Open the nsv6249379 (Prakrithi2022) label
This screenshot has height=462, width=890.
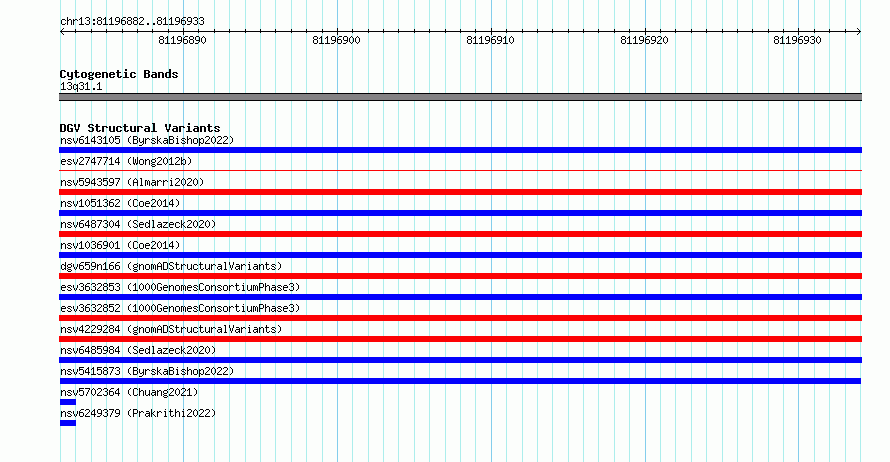click(x=138, y=413)
